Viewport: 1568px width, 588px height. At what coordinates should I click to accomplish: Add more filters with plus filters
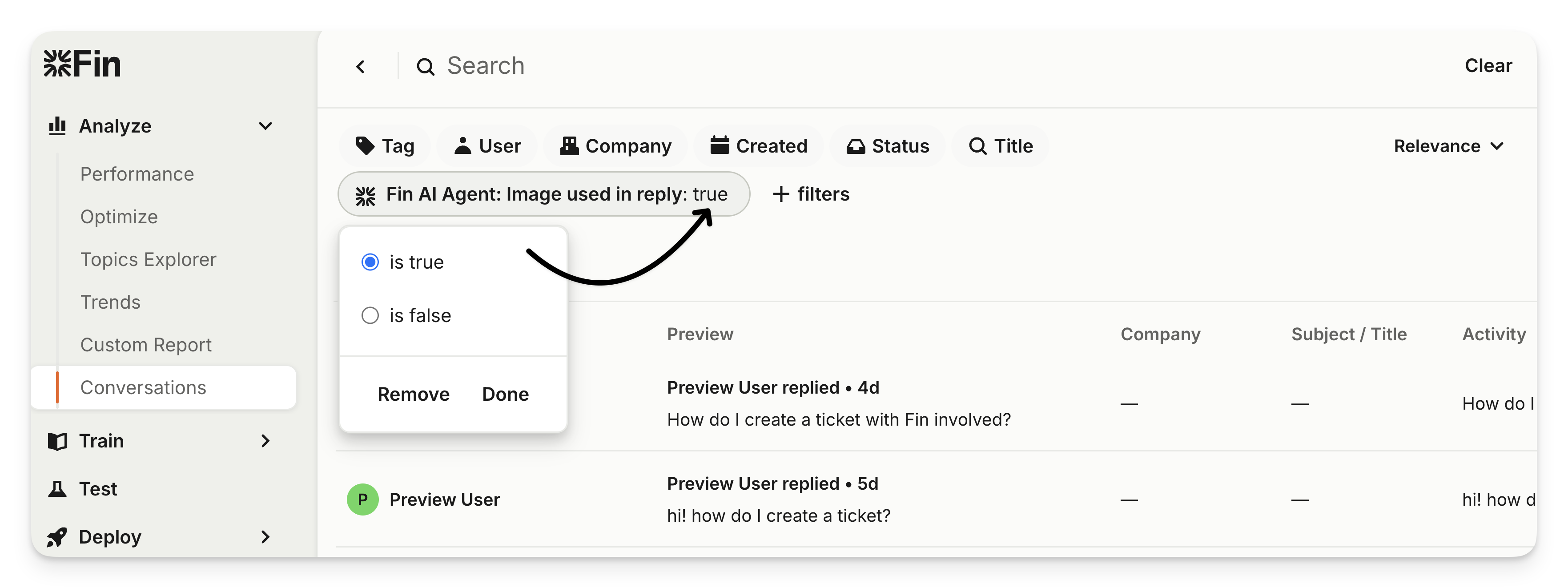[x=812, y=194]
